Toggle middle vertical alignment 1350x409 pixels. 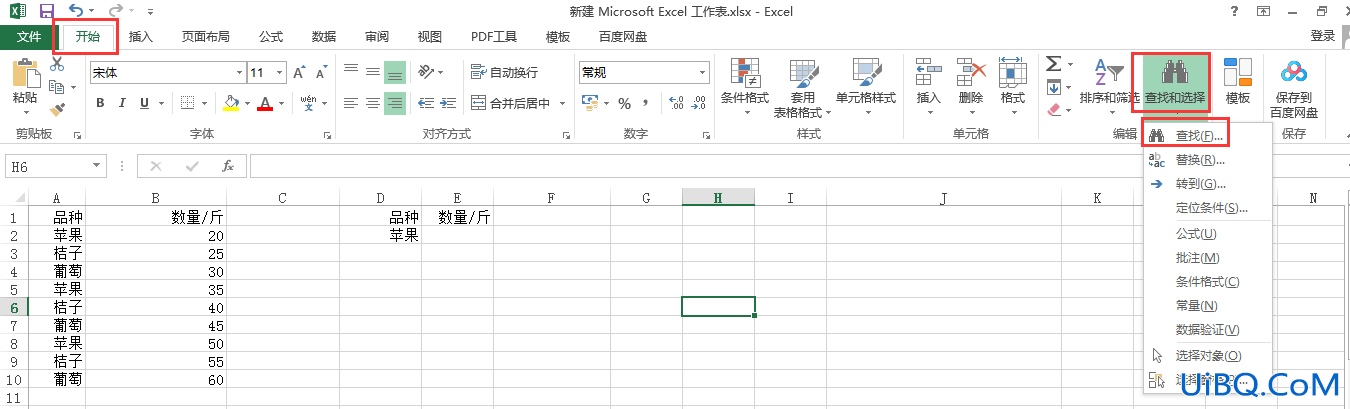[372, 72]
